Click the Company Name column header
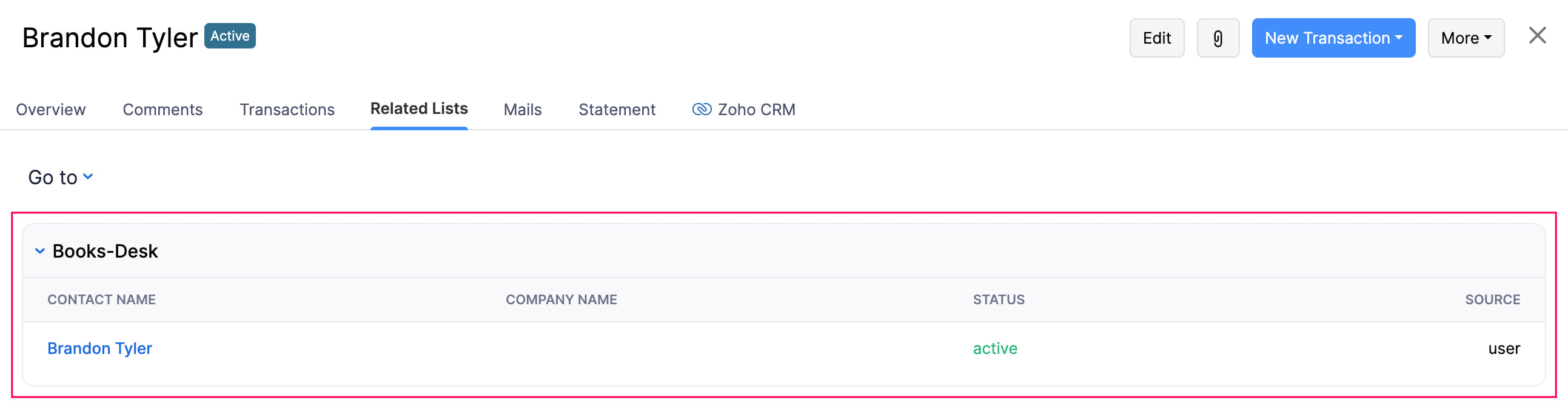The image size is (1568, 417). [561, 299]
